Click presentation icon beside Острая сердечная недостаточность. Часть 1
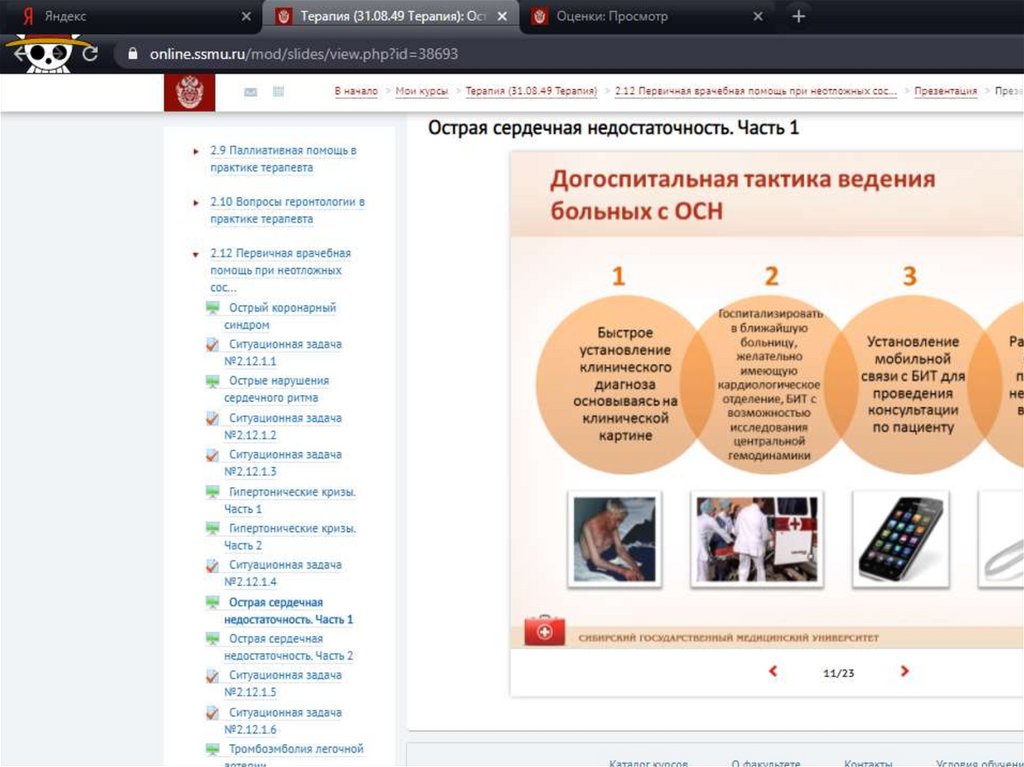This screenshot has height=767, width=1024. (213, 602)
